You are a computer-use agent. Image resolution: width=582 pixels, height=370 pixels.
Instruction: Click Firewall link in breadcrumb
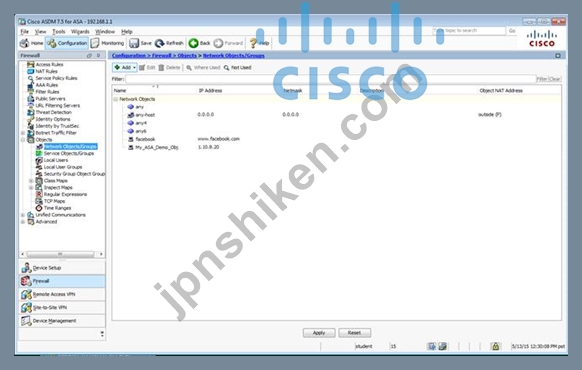point(161,56)
